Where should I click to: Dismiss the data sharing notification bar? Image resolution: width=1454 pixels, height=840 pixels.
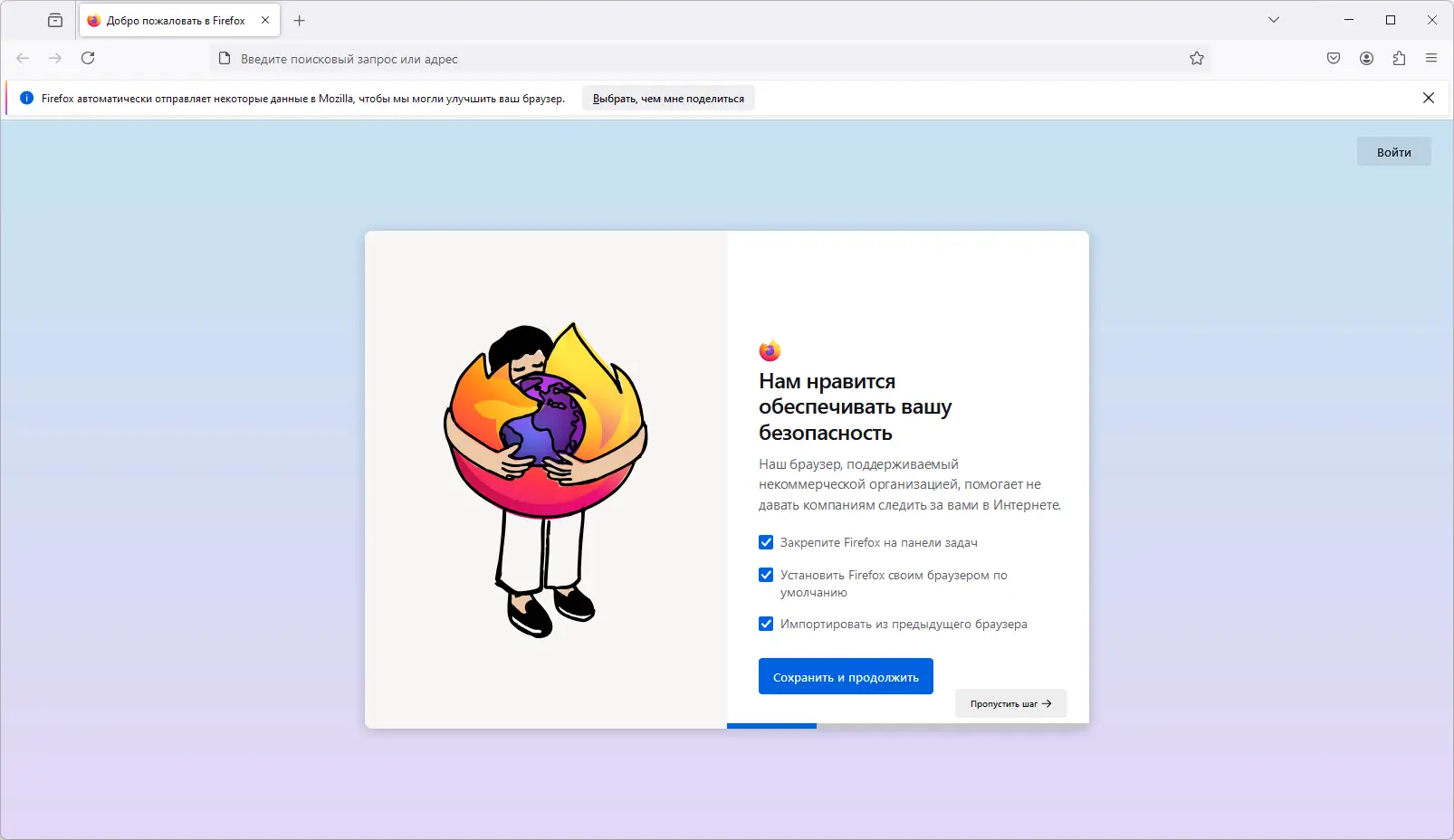pyautogui.click(x=1429, y=98)
